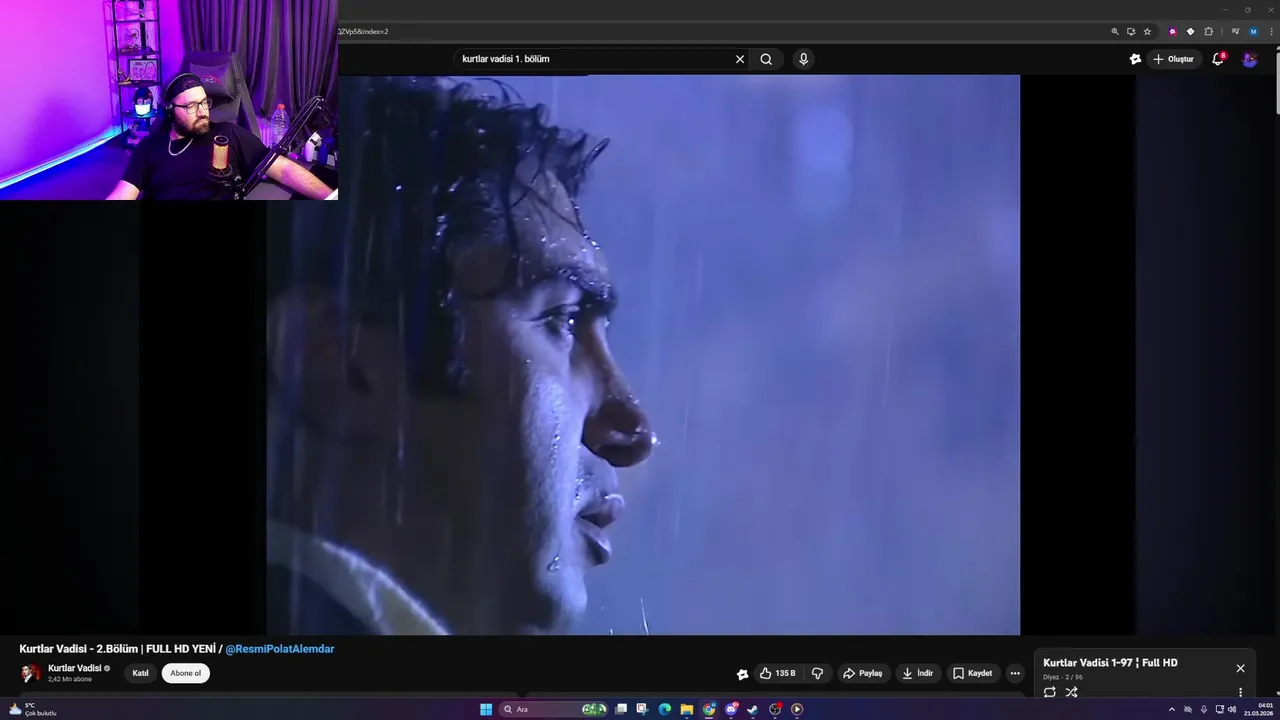
Task: Click the YouTube search magnifier button
Action: coord(766,59)
